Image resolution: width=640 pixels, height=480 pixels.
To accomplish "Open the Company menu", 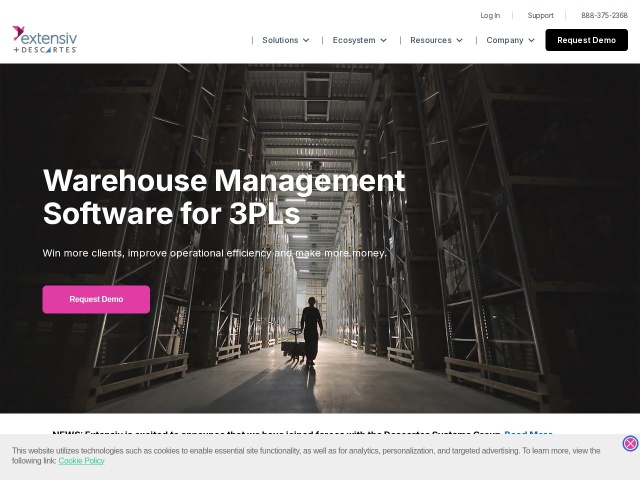I will (x=504, y=40).
